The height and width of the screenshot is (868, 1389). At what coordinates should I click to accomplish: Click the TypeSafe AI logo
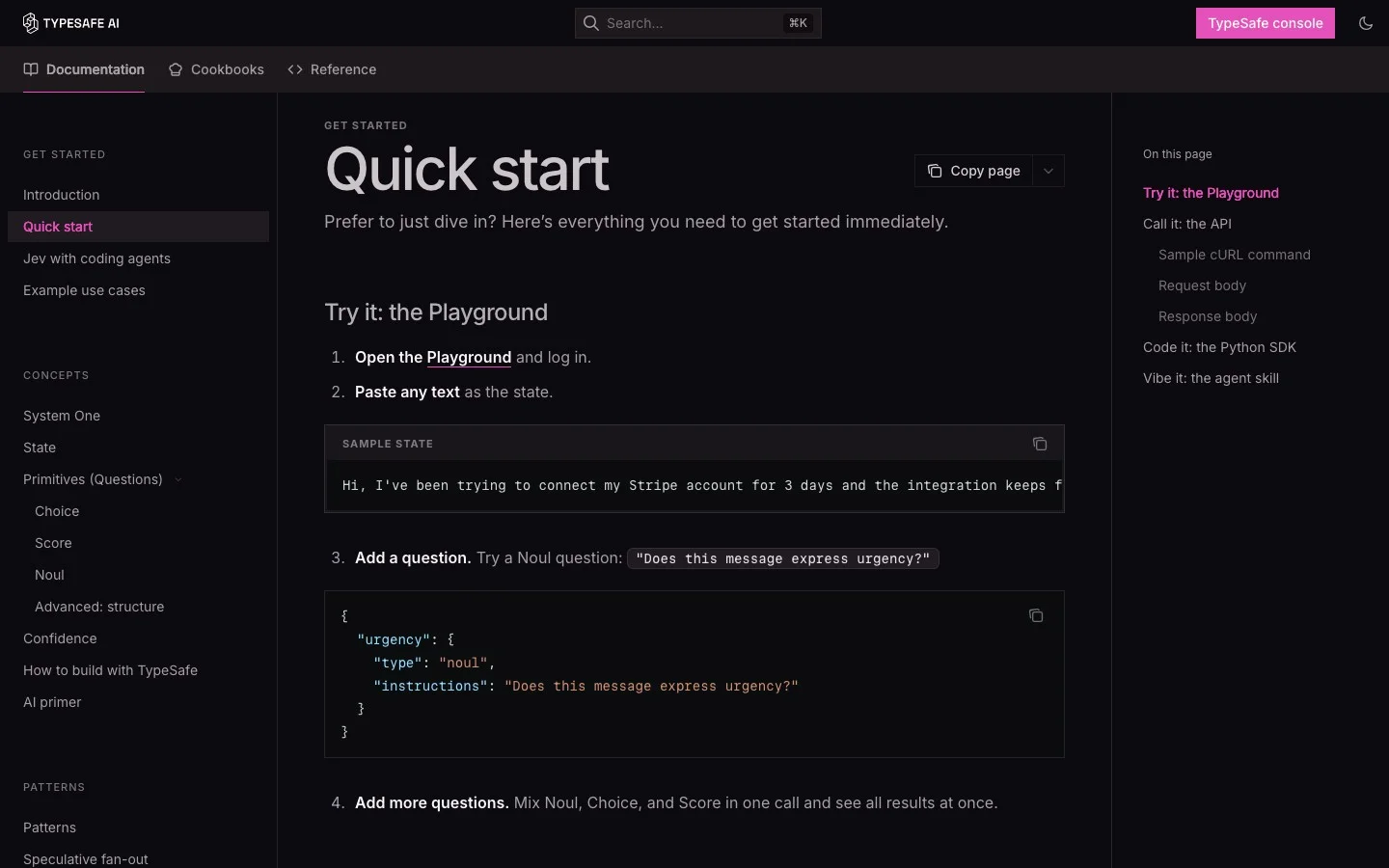click(x=70, y=23)
